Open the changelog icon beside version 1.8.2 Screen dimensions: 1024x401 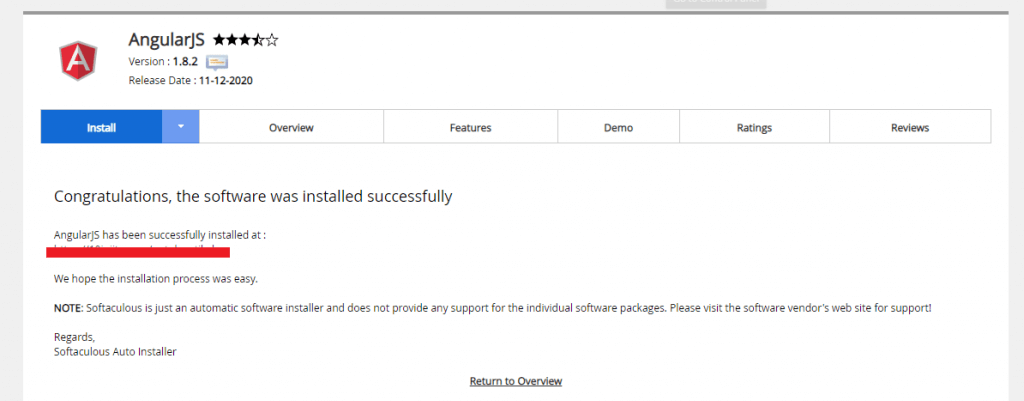tap(217, 63)
